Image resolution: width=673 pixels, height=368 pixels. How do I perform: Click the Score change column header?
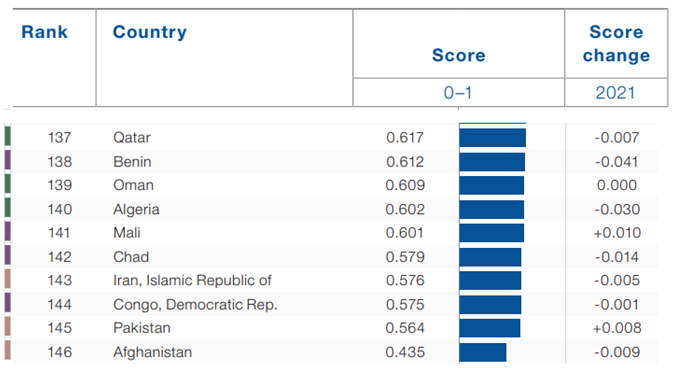616,44
